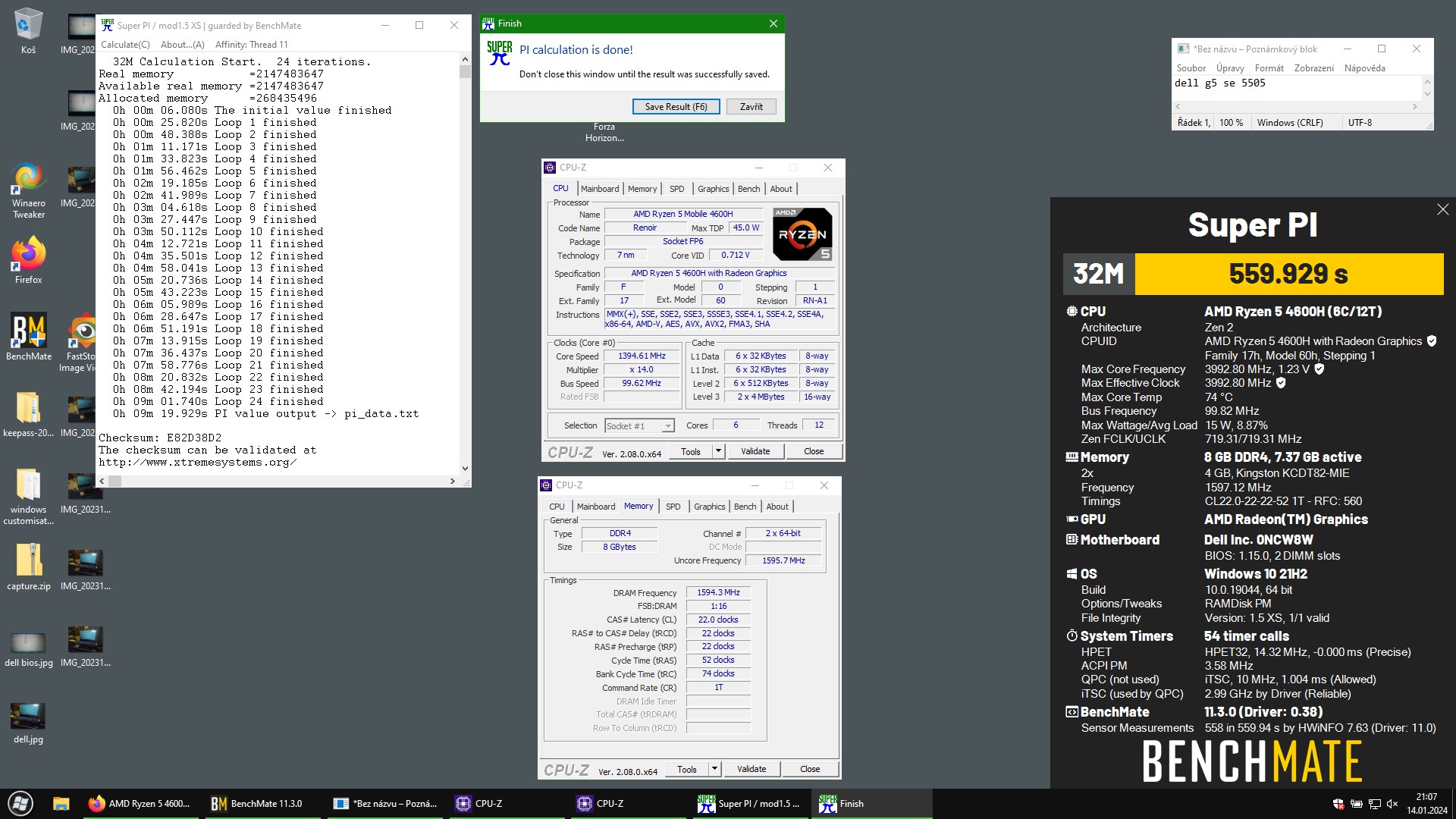Click '100 %' zoom in Notepad status bar
Screen dimensions: 1456x819
point(1231,123)
